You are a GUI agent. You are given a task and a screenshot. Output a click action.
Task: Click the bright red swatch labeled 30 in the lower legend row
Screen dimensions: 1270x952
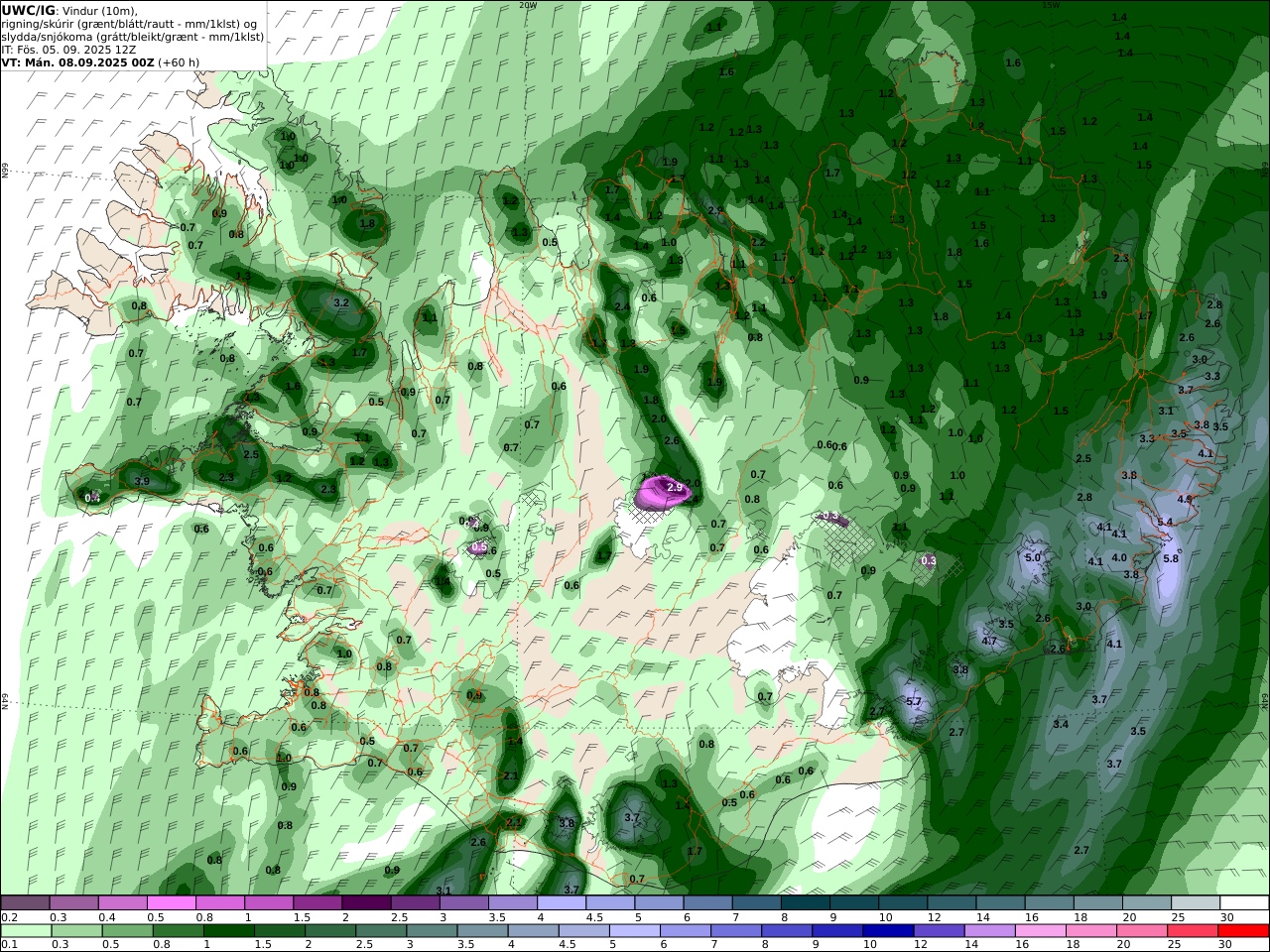[1244, 931]
